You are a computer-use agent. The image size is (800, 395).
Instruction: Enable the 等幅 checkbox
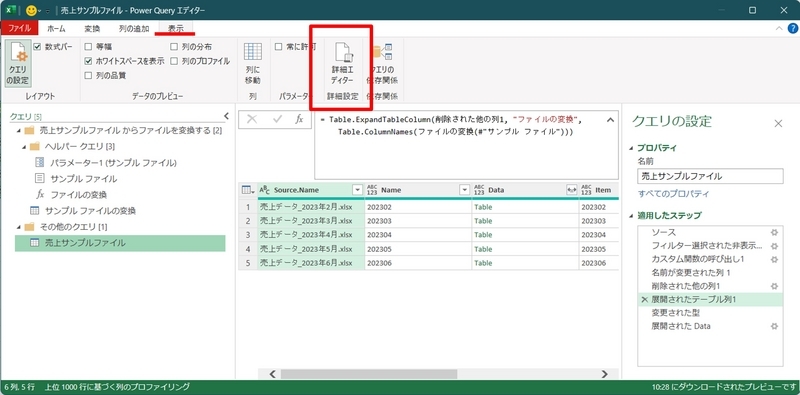coord(88,47)
